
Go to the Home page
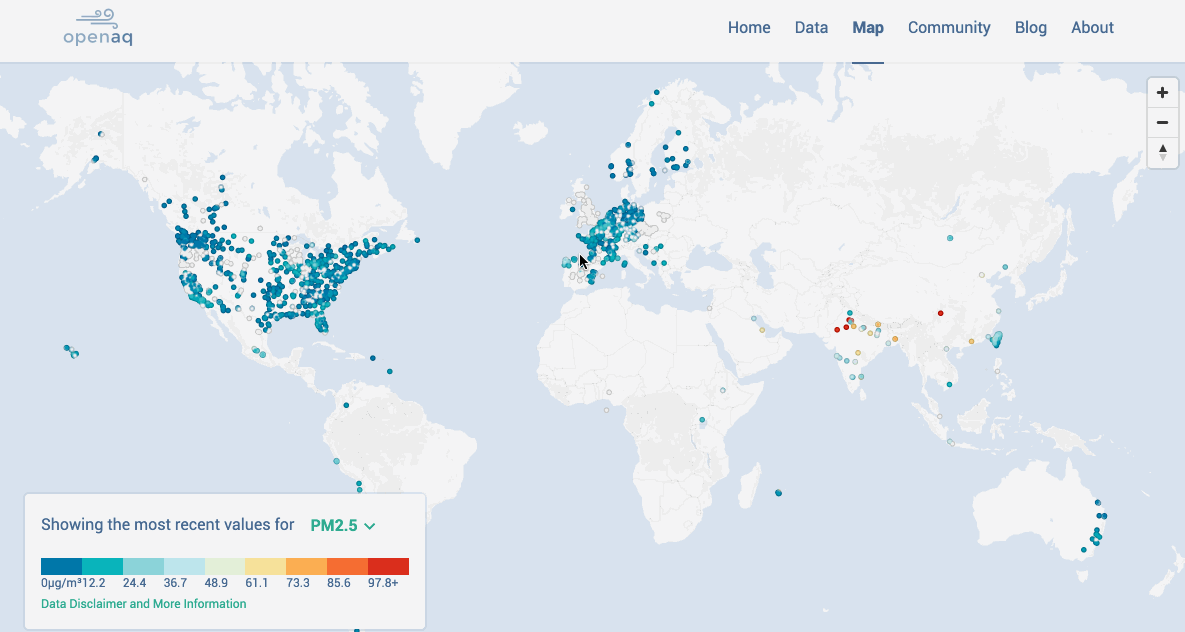click(749, 28)
